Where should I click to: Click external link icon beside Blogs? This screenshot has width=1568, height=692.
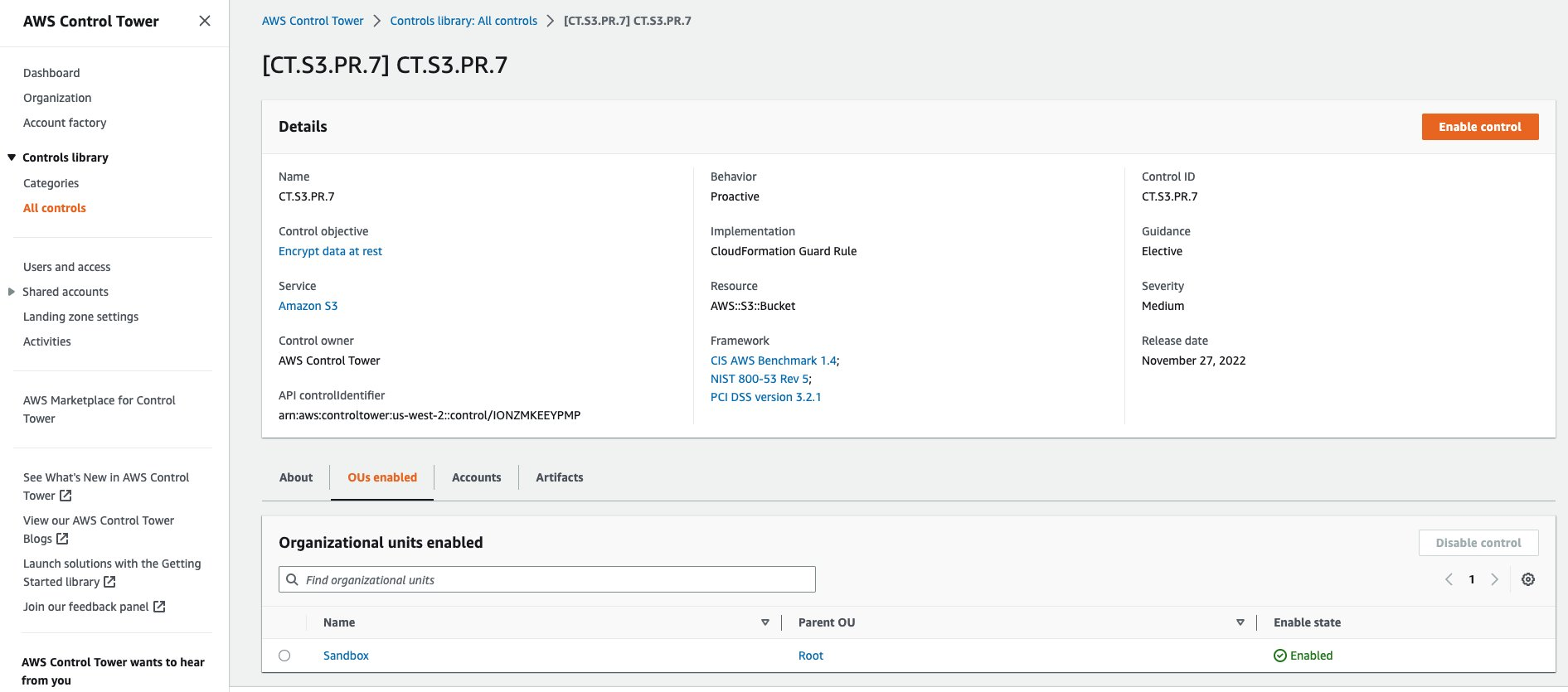(x=62, y=539)
